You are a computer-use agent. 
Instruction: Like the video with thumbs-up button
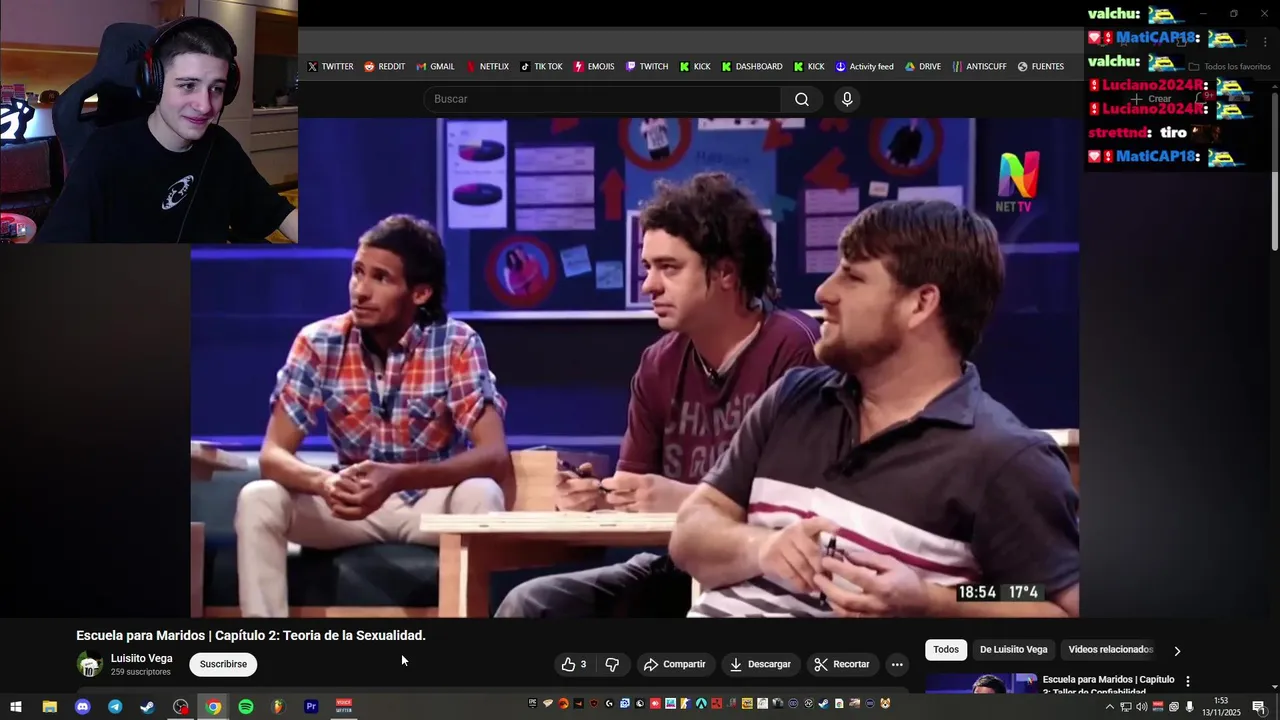pyautogui.click(x=575, y=664)
